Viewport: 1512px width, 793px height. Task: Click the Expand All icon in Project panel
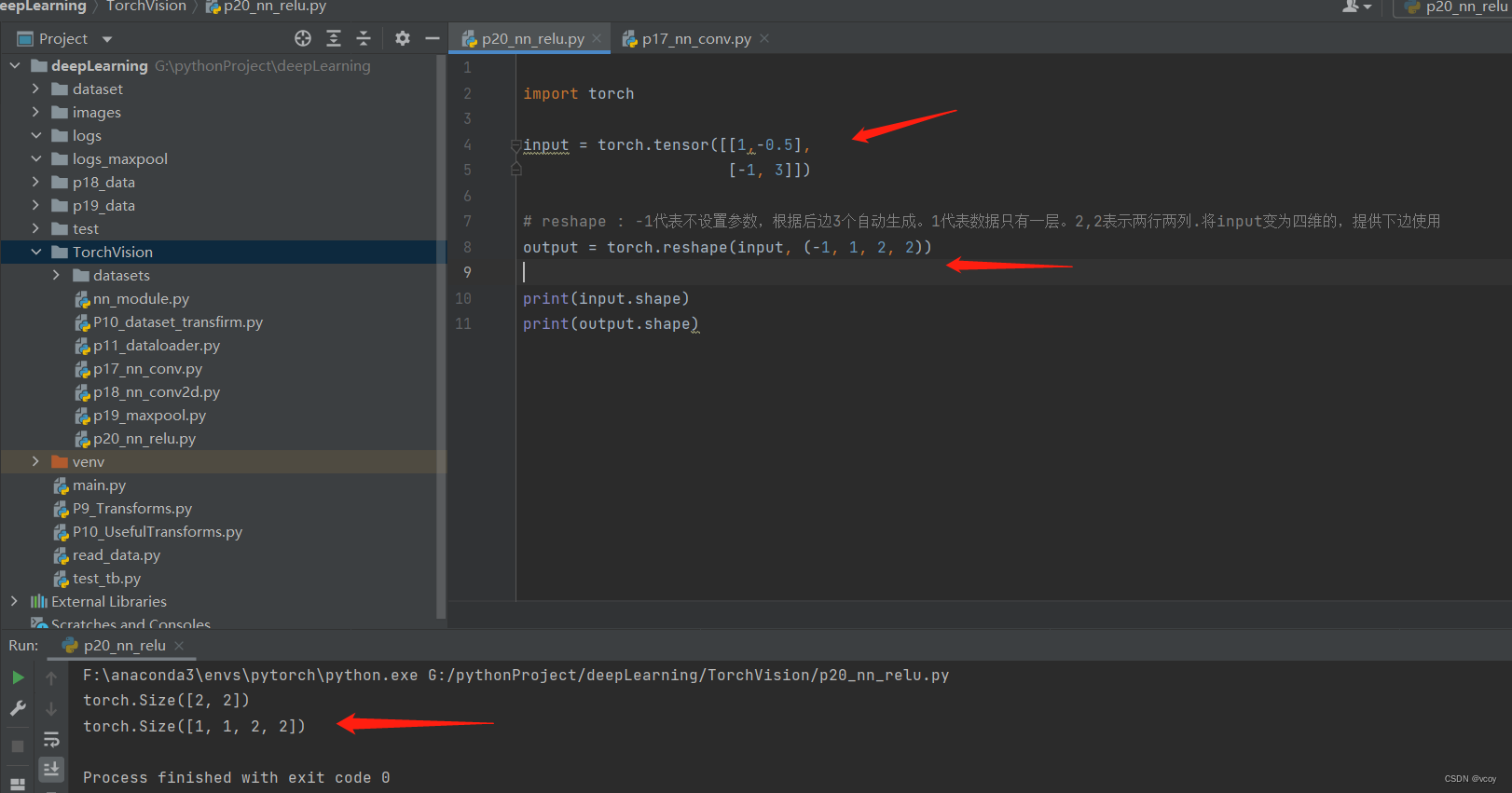coord(334,38)
